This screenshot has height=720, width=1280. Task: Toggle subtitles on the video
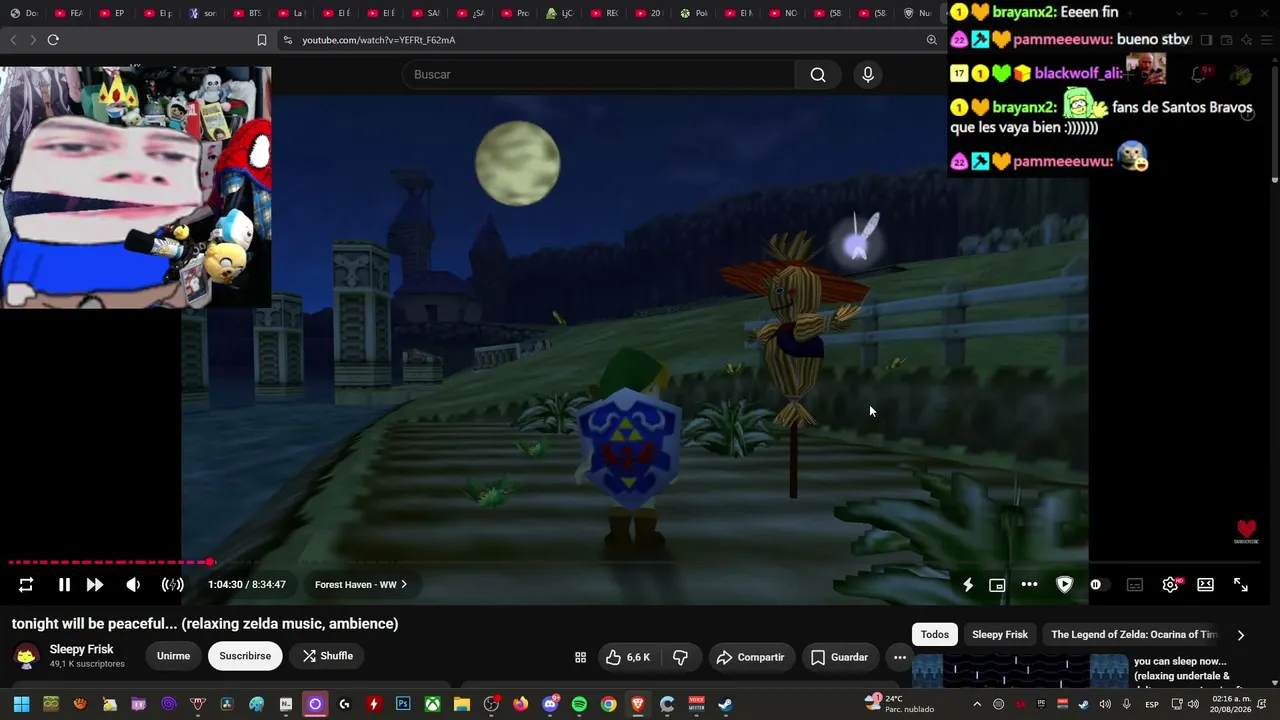tap(1135, 585)
